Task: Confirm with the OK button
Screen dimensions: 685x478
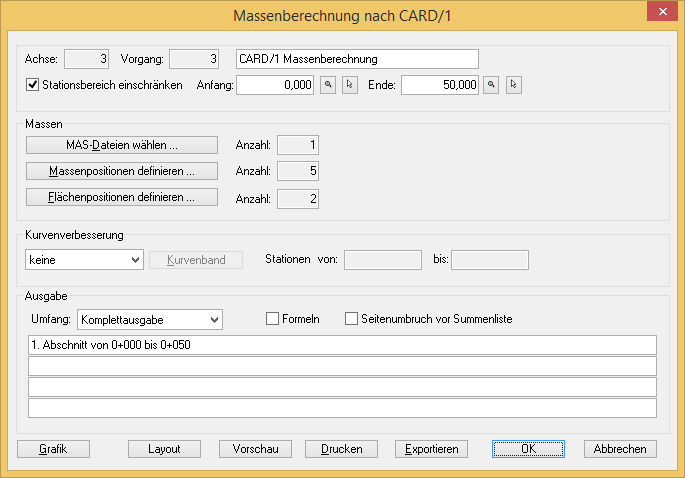Action: [x=528, y=449]
